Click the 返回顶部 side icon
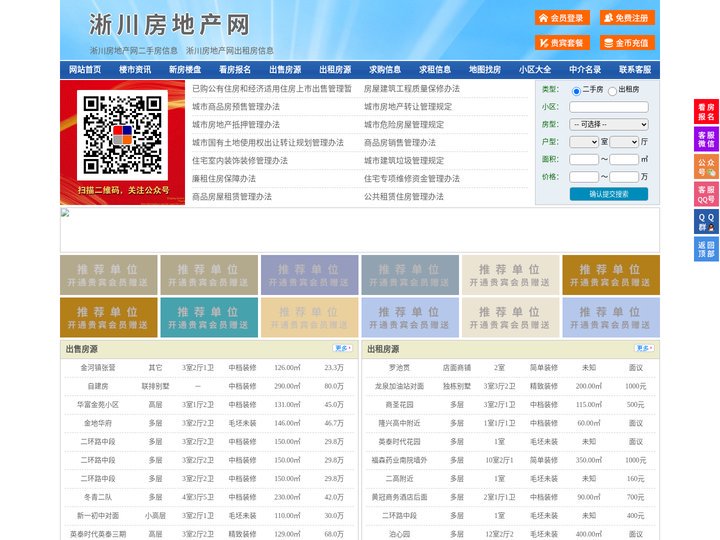This screenshot has width=720, height=540. (x=706, y=249)
